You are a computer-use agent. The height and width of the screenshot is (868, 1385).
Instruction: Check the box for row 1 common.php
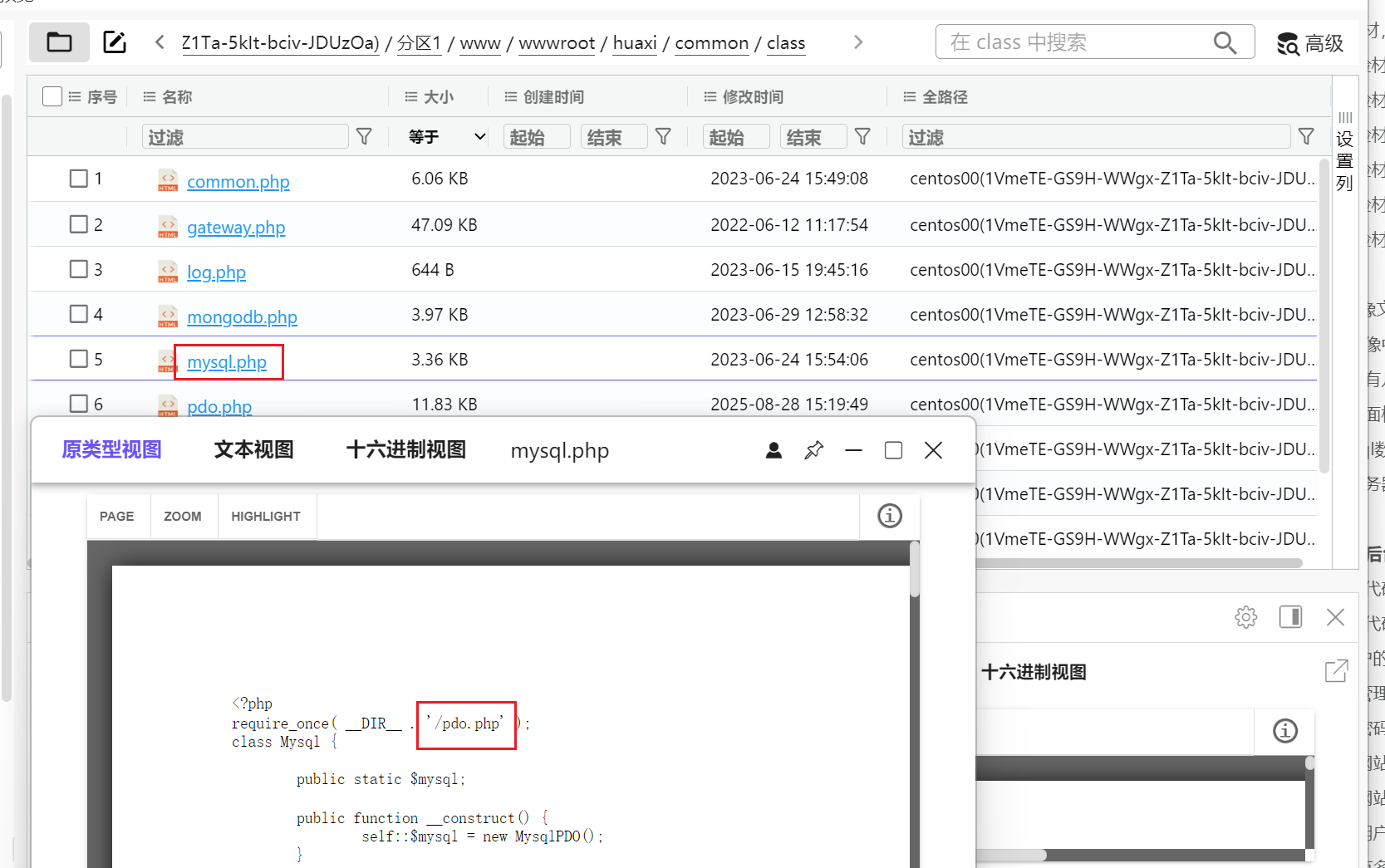click(79, 179)
